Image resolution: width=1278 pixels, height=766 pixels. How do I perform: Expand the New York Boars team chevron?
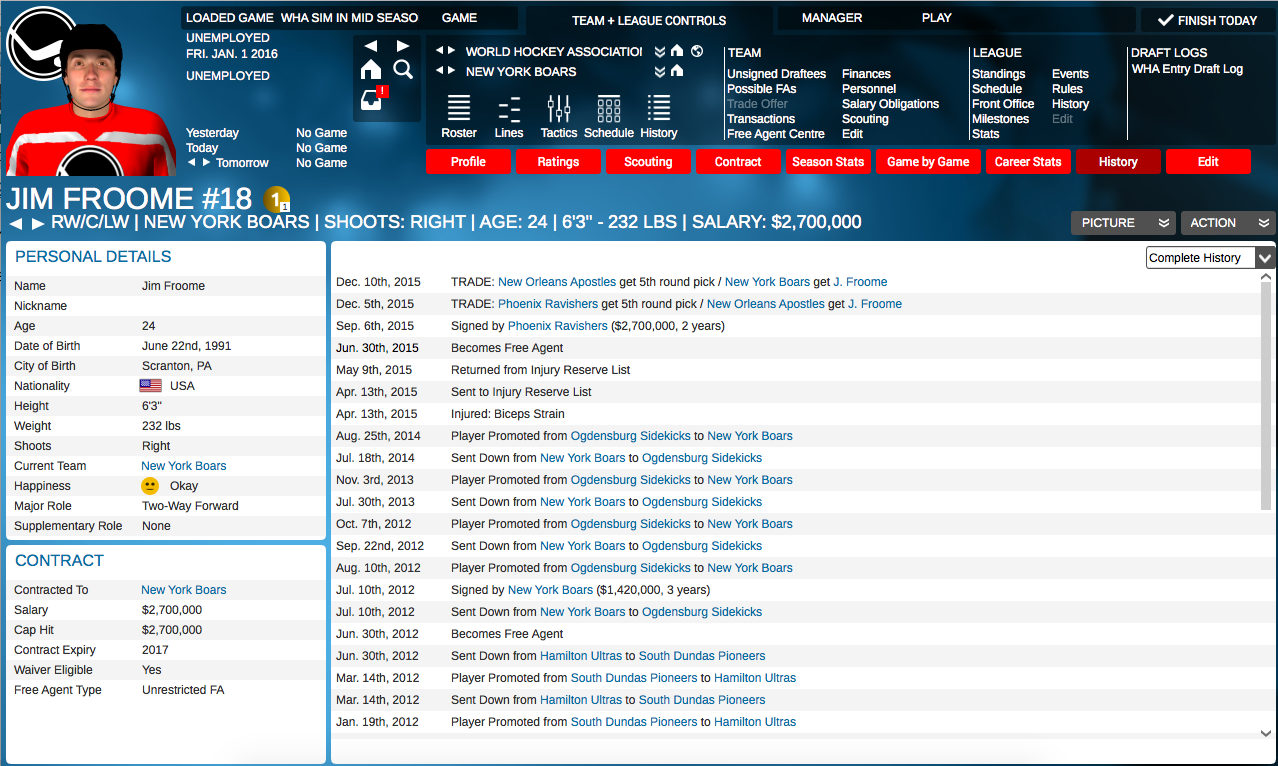[660, 71]
